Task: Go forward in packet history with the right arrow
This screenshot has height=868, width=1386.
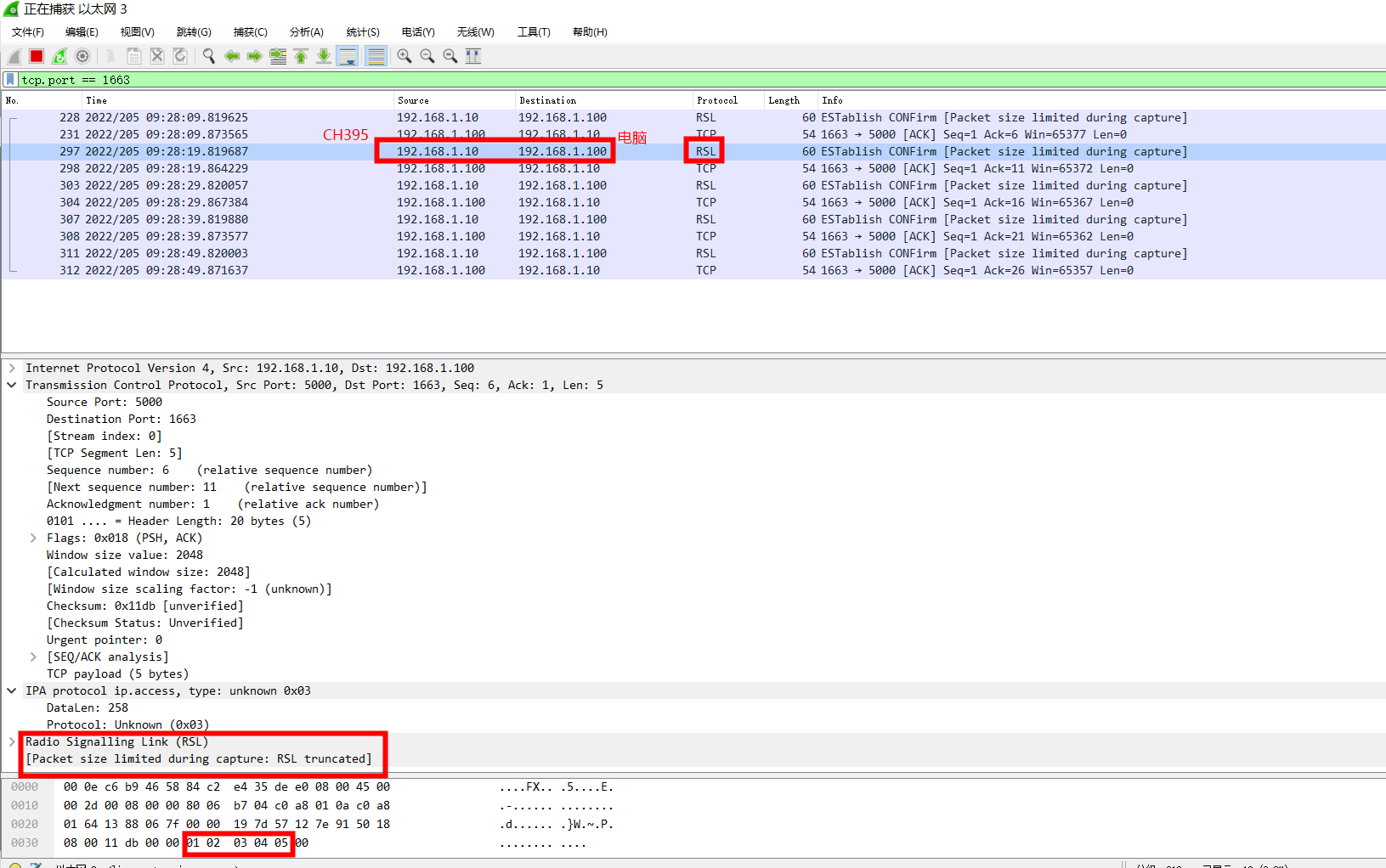Action: (255, 56)
